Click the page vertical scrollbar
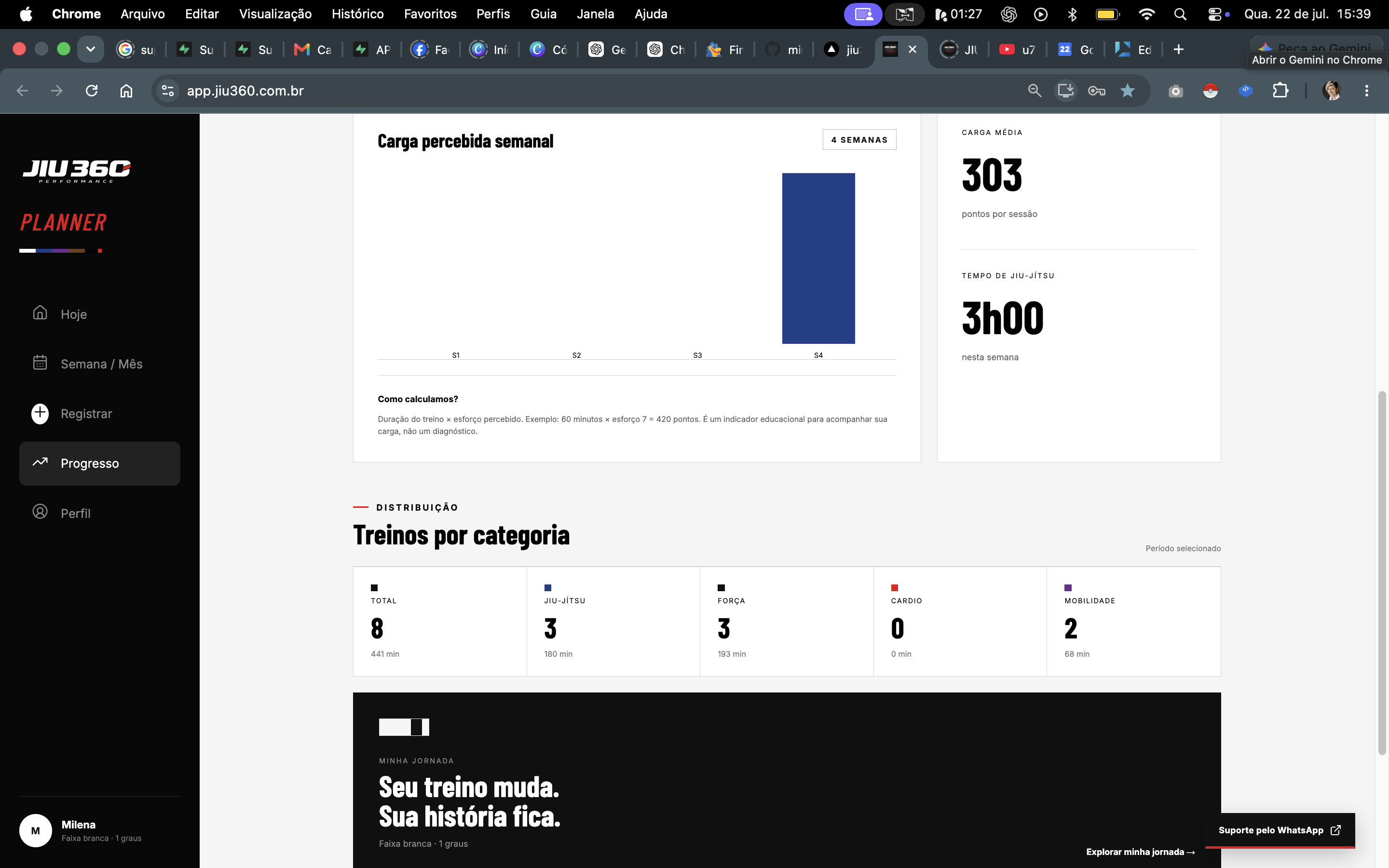 [1382, 572]
